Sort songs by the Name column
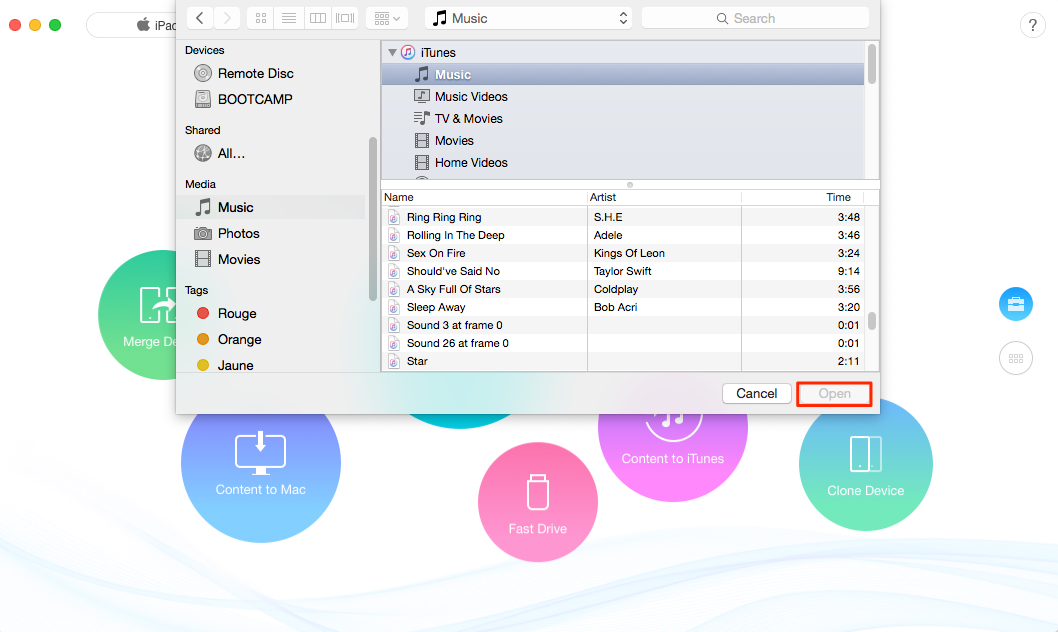 (484, 197)
